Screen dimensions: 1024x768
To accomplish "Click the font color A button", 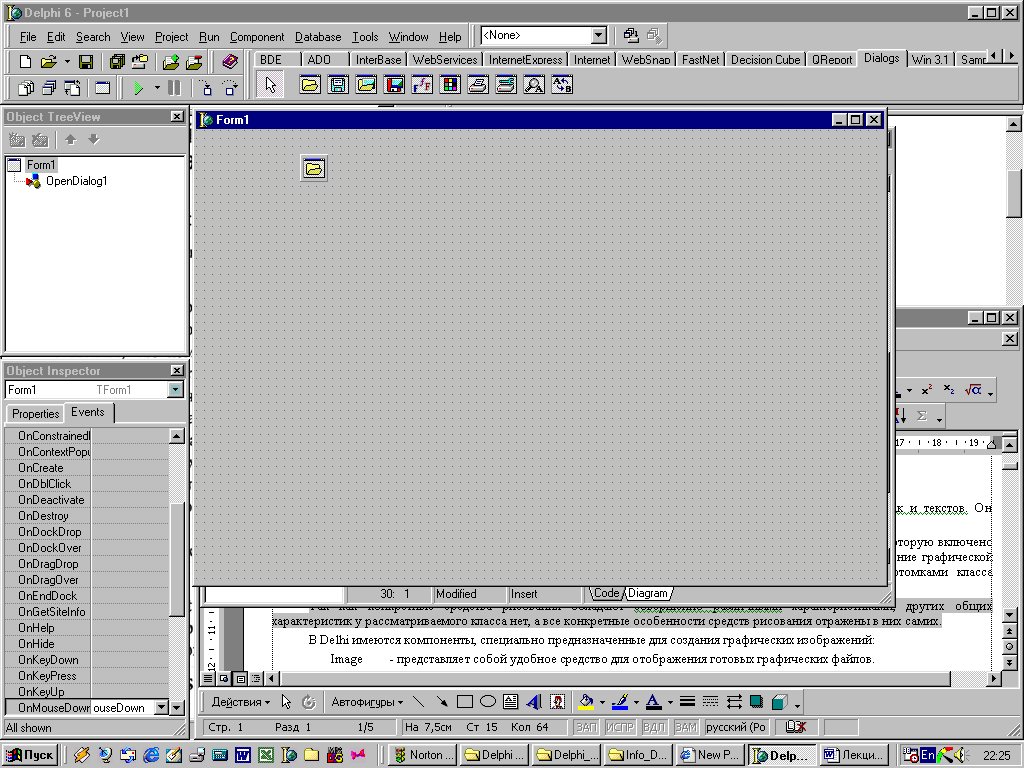I will (x=654, y=702).
